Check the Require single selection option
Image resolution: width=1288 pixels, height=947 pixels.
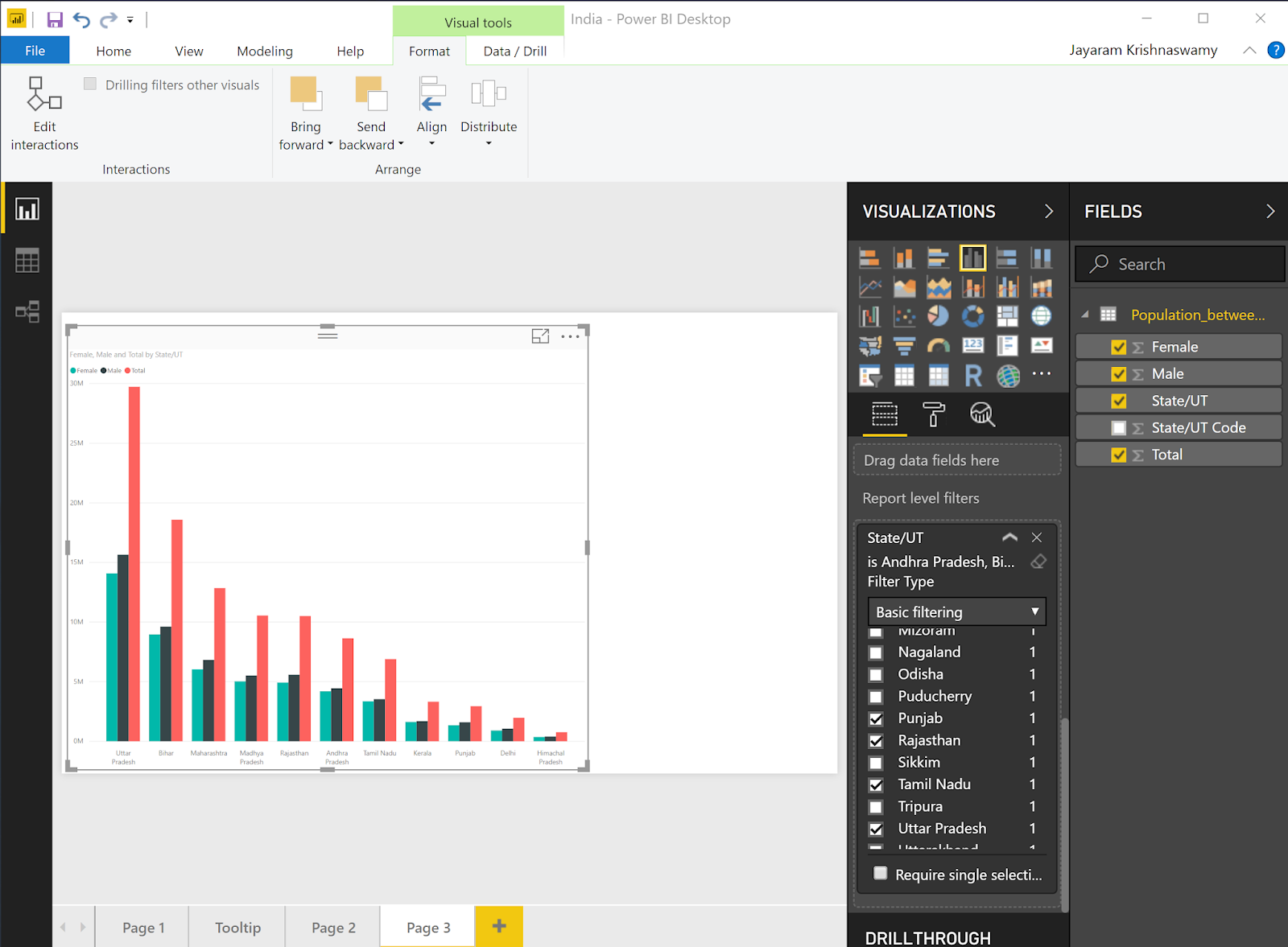point(880,874)
